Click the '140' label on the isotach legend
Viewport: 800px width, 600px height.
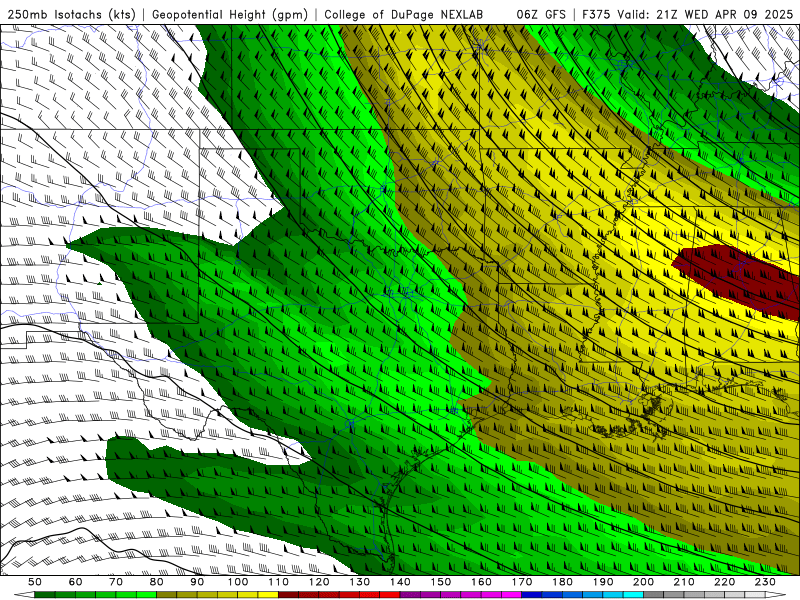coord(400,582)
